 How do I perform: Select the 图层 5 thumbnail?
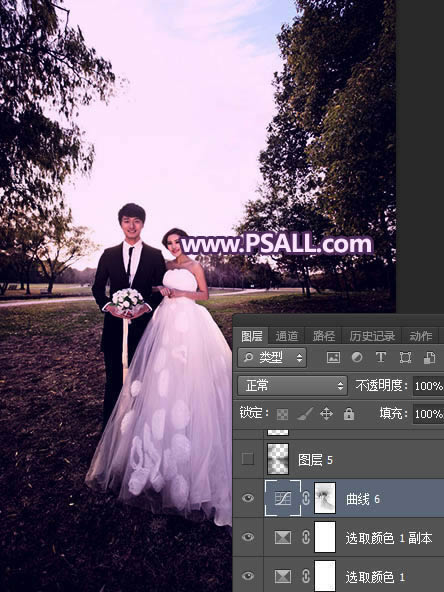[x=278, y=459]
